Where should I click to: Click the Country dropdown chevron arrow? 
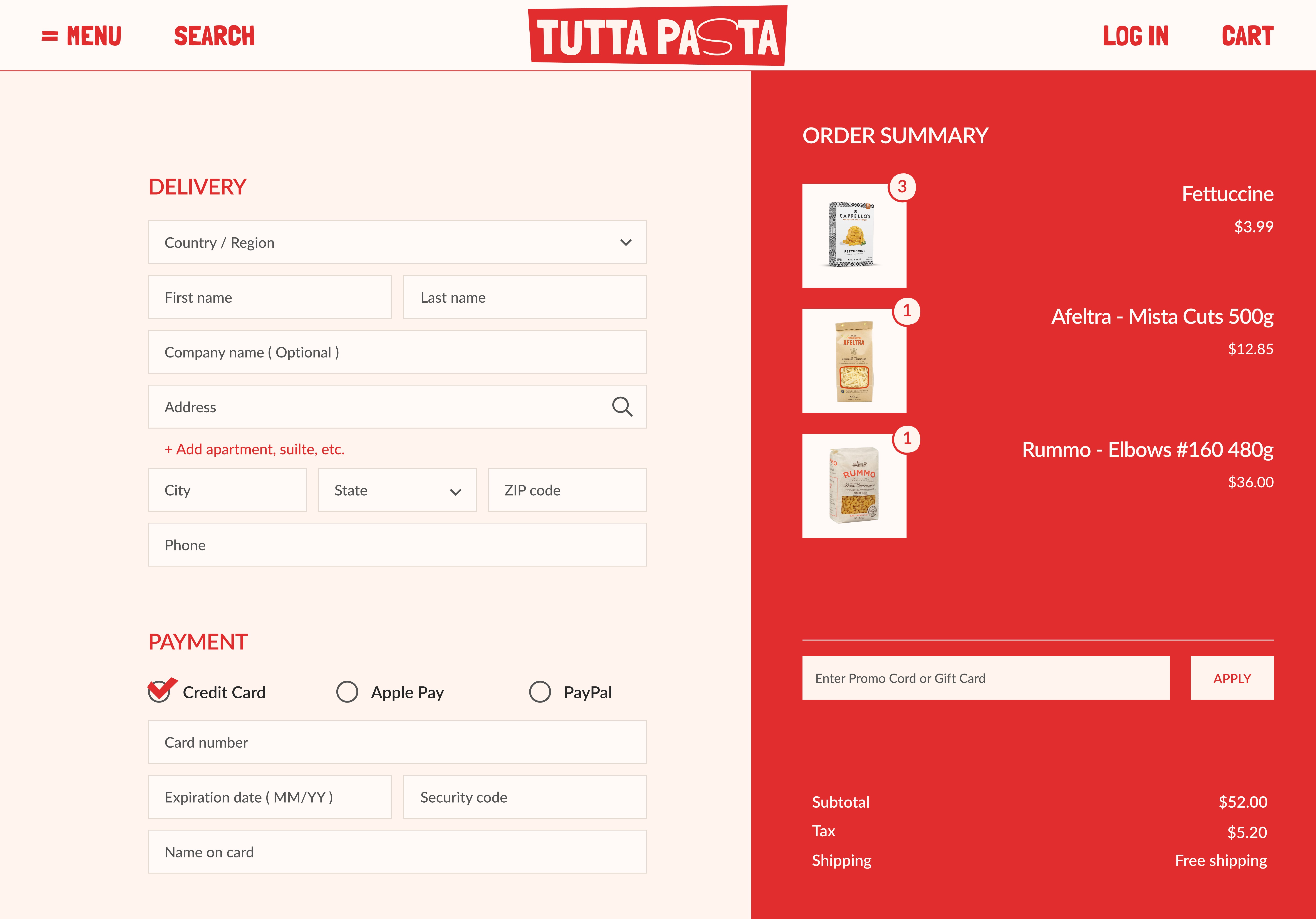tap(625, 242)
